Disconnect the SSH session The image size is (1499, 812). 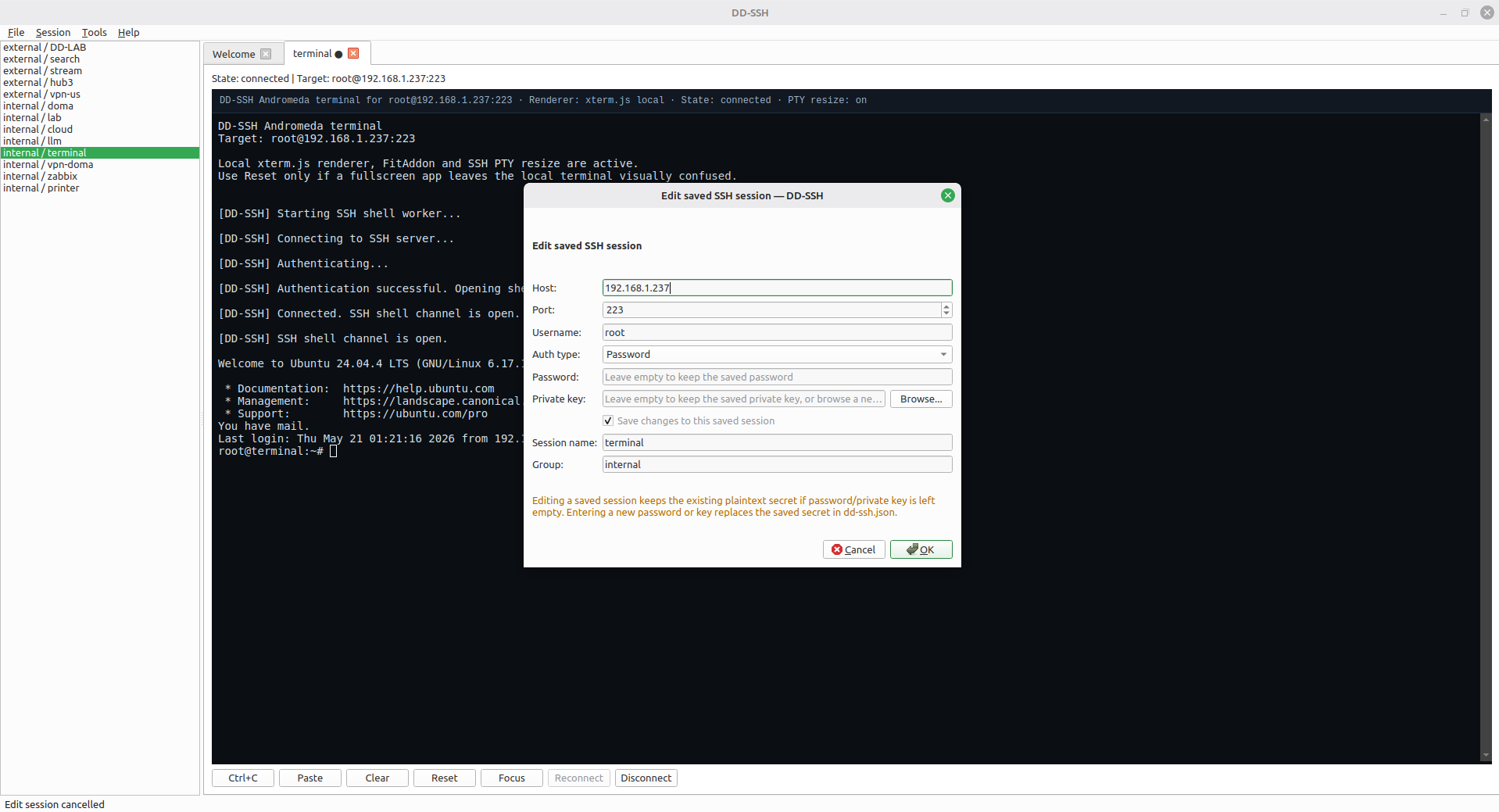[x=646, y=778]
